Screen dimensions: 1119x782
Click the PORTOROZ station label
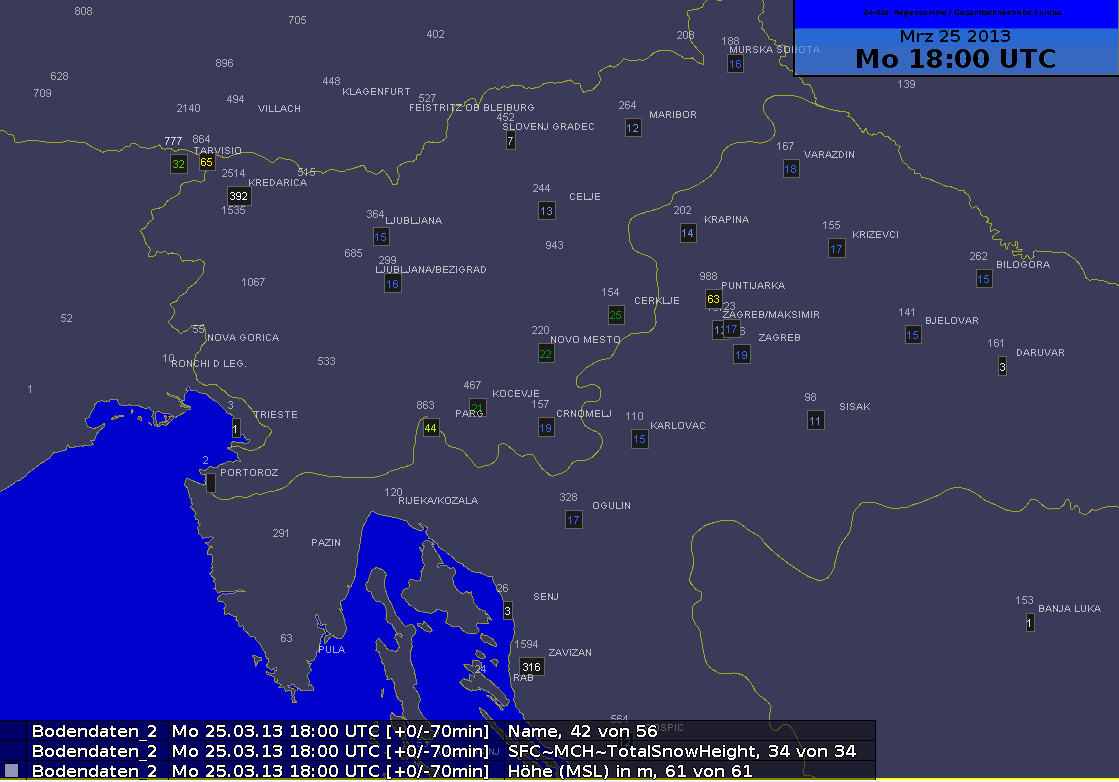(249, 472)
